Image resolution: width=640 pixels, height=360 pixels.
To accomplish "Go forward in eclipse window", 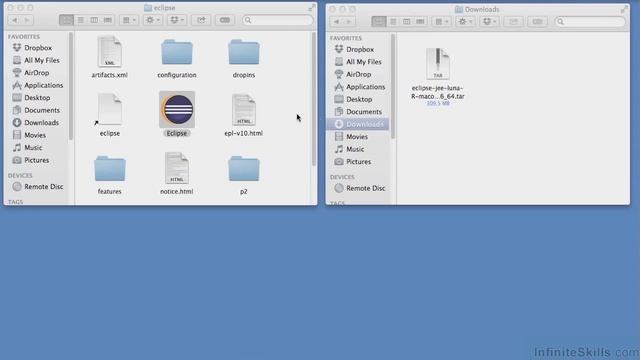I will pyautogui.click(x=27, y=20).
